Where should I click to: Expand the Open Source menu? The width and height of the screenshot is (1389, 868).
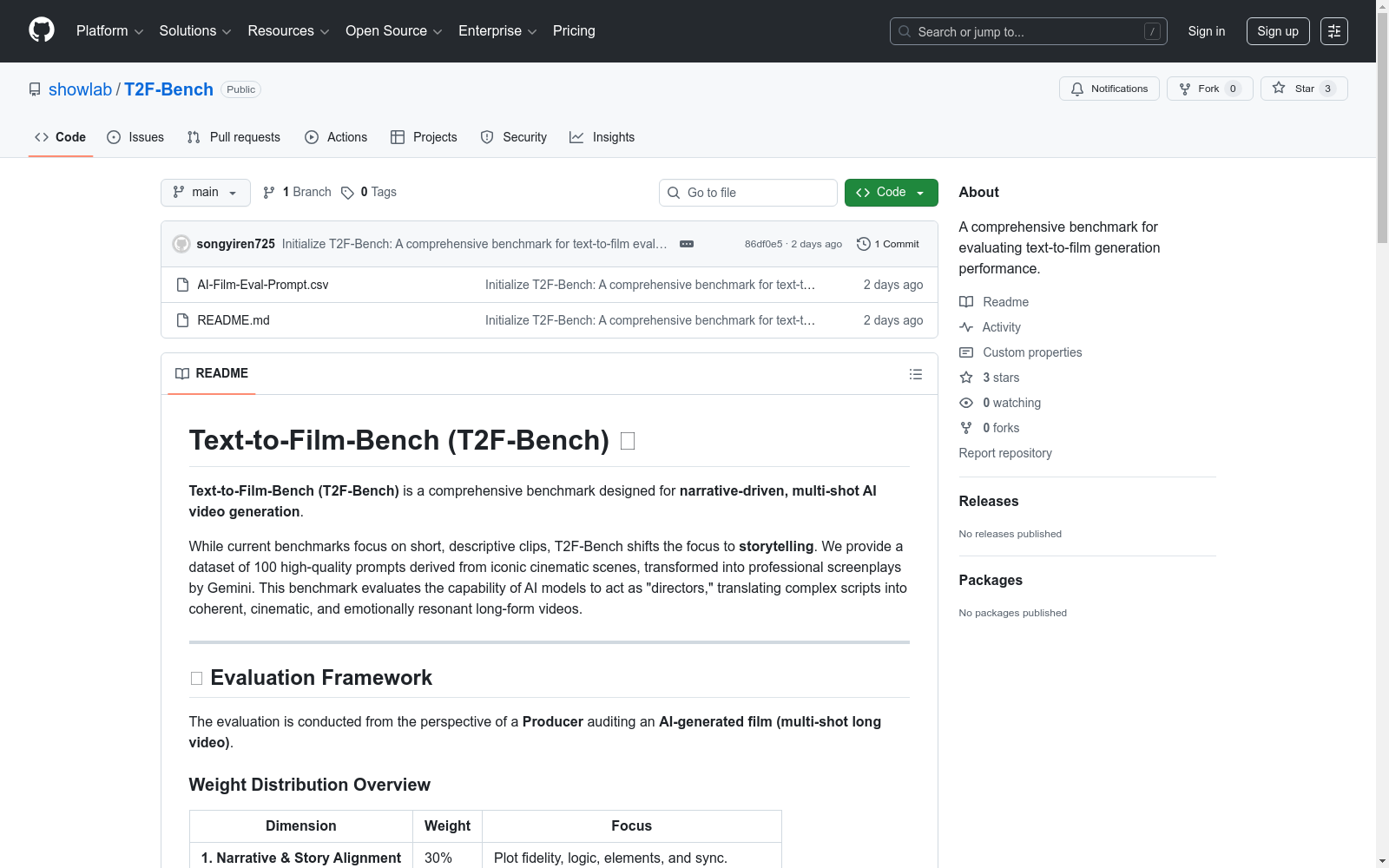coord(394,31)
